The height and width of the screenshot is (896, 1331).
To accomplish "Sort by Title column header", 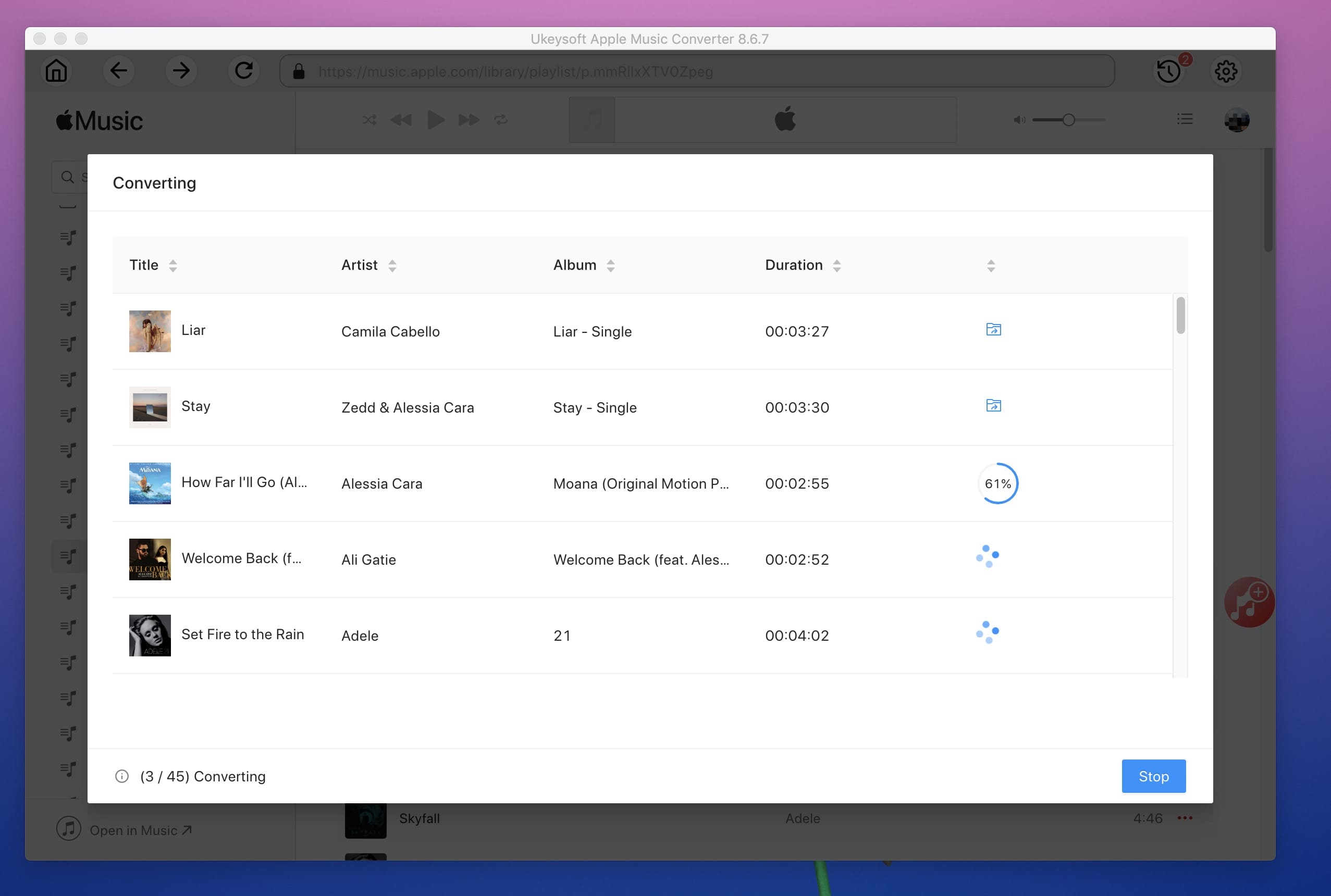I will pos(154,264).
